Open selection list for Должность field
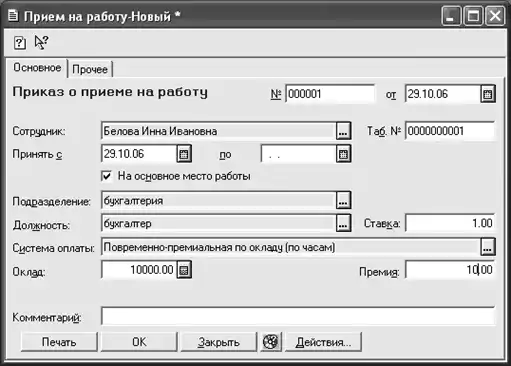The height and width of the screenshot is (366, 511). 343,223
